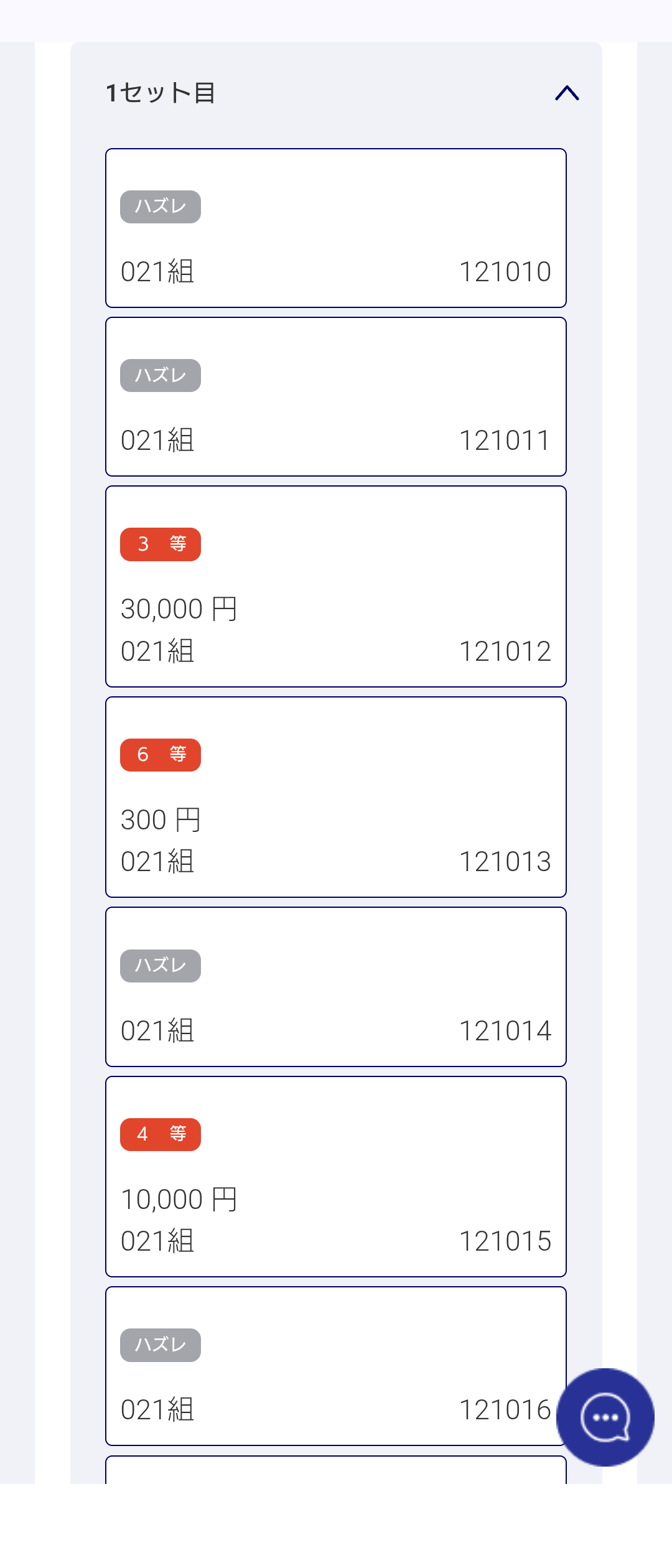This screenshot has height=1568, width=672.
Task: Click 021組 label on ticket 121014
Action: coord(157,1031)
